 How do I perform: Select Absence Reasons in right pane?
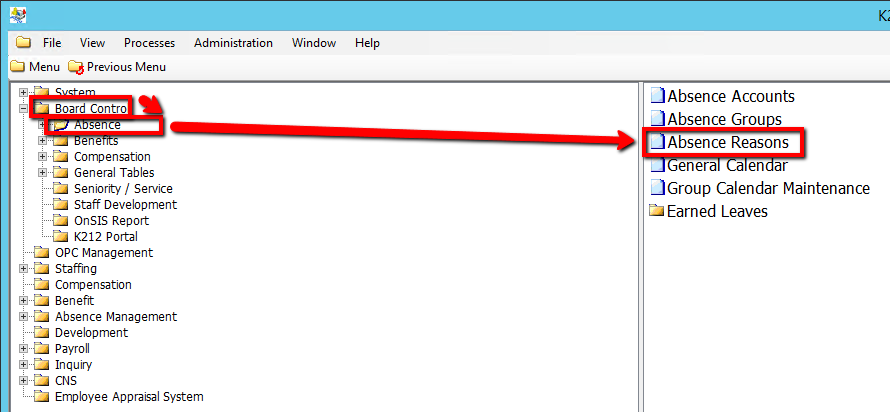(x=727, y=143)
